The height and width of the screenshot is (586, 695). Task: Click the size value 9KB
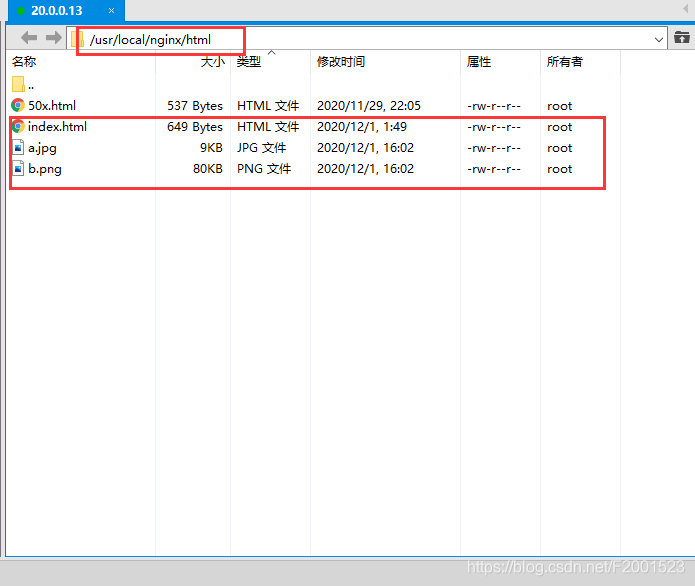(x=211, y=148)
